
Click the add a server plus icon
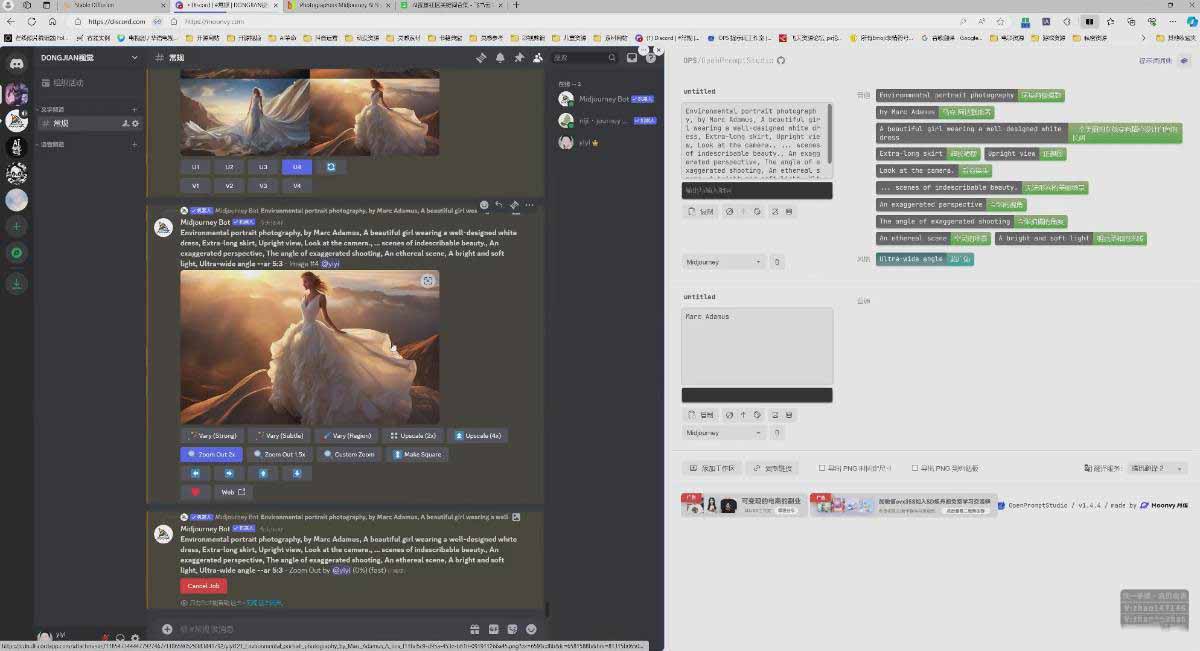pyautogui.click(x=16, y=227)
